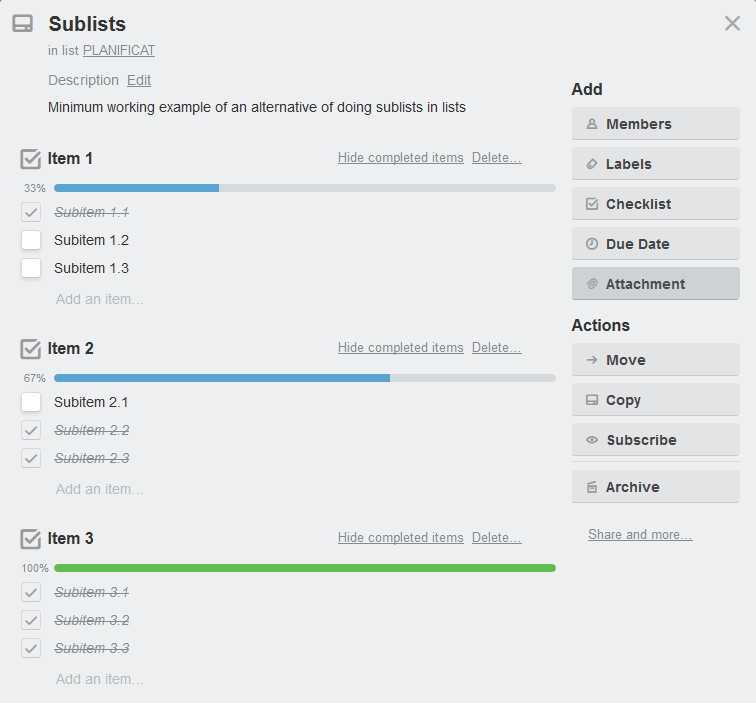
Task: Click the Item 2 checklist icon
Action: (x=31, y=349)
